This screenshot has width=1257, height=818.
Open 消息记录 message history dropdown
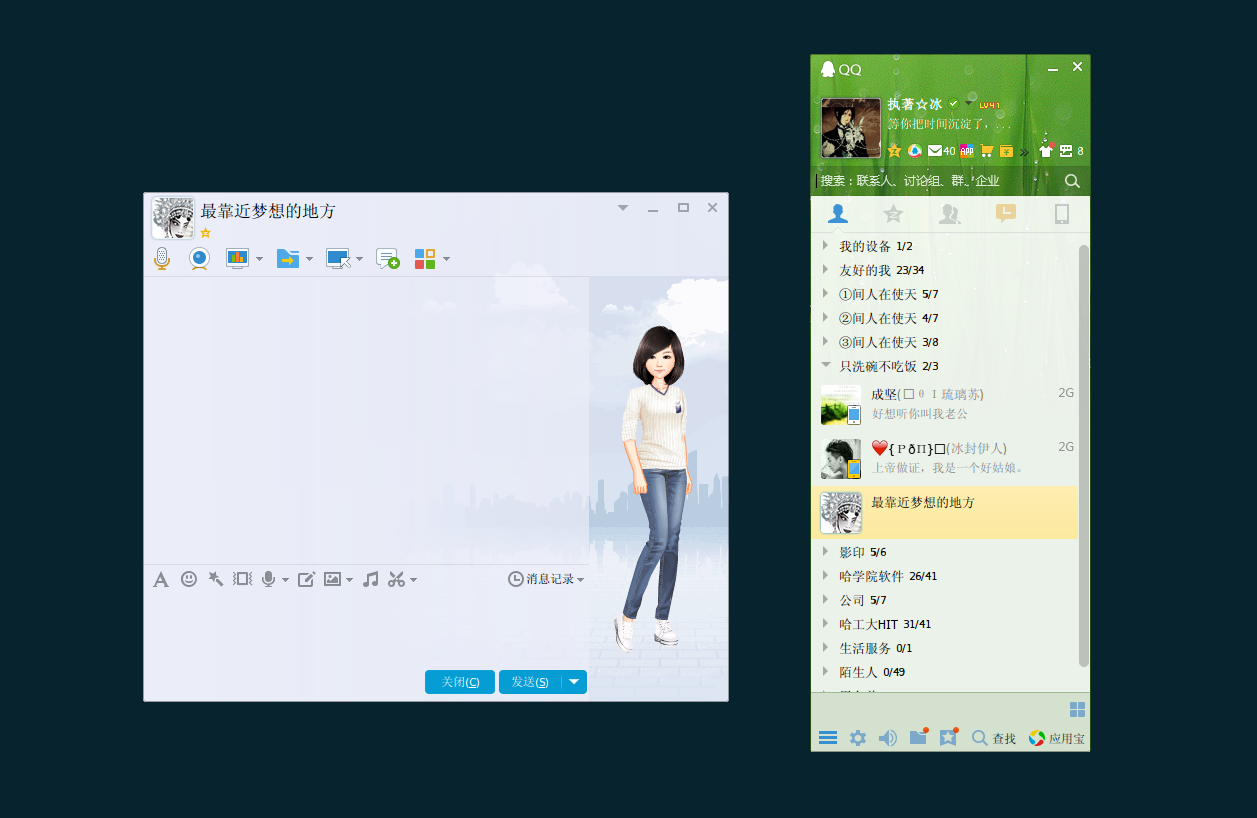coord(545,579)
